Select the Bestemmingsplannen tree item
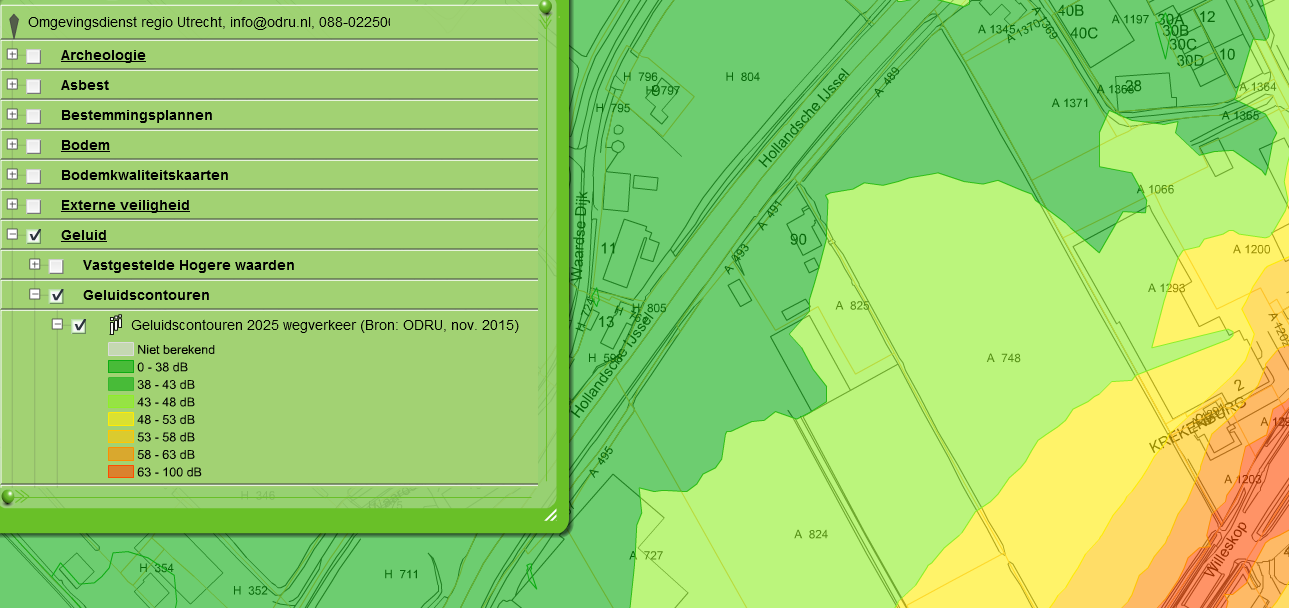Screen dimensions: 1289x608 pos(136,115)
